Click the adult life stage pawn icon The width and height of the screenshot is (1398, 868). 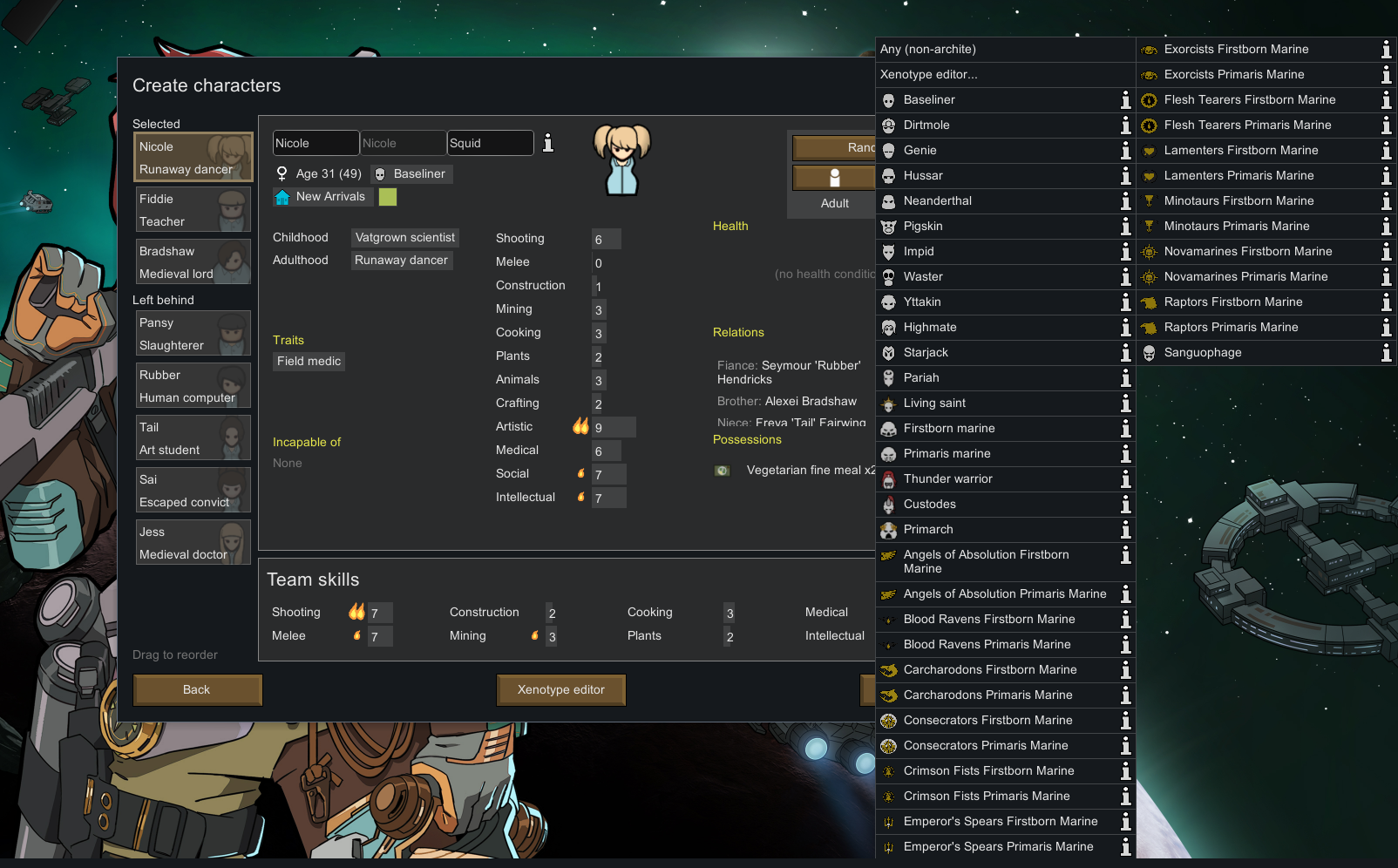(834, 178)
